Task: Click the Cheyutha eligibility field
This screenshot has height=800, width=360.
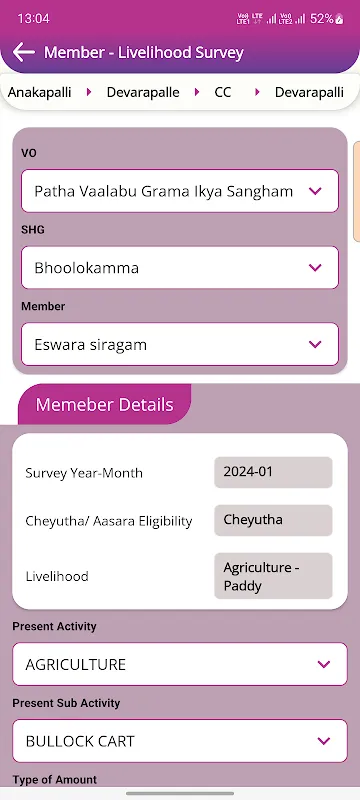Action: pos(273,520)
